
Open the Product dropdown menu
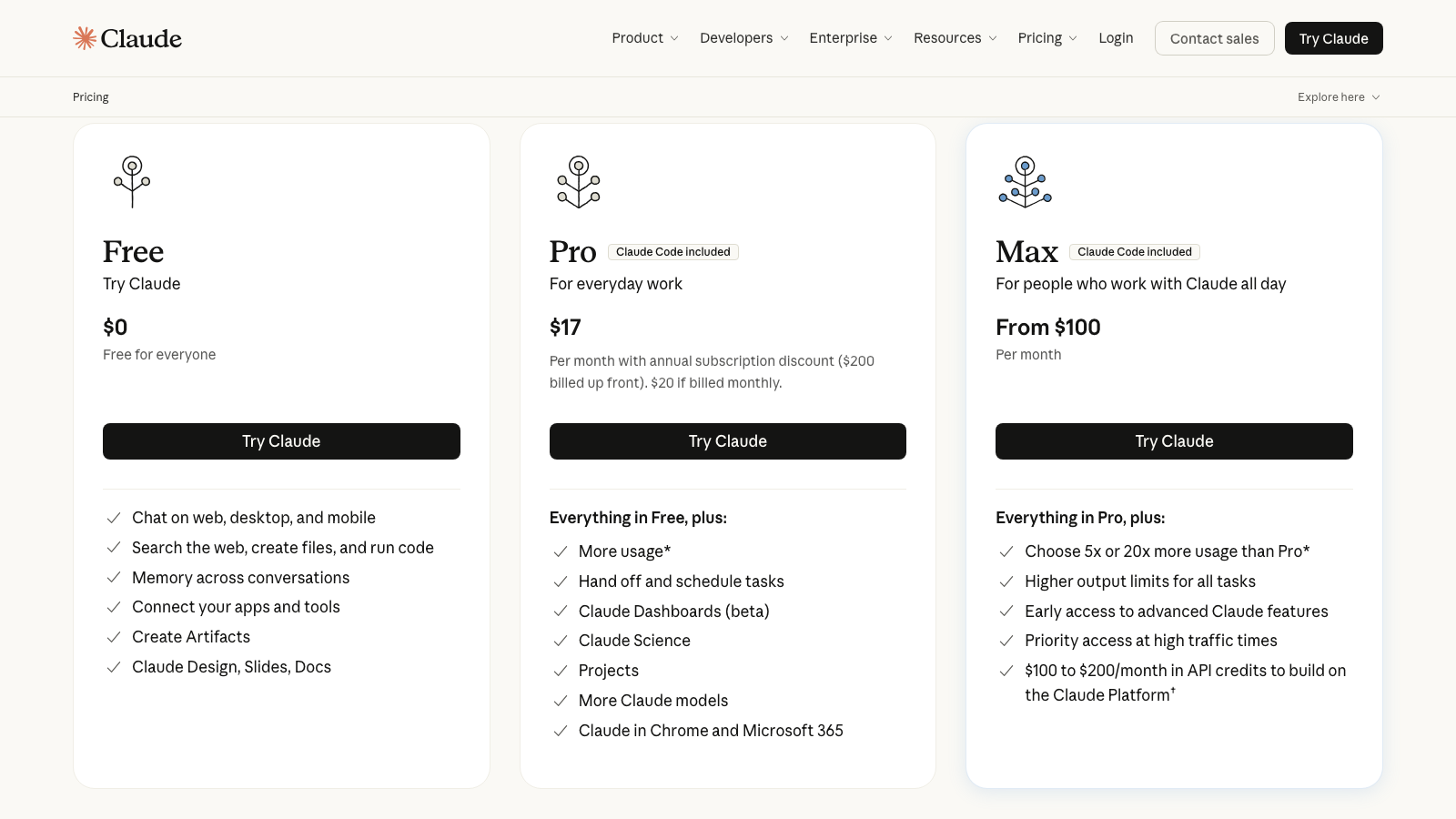(645, 38)
